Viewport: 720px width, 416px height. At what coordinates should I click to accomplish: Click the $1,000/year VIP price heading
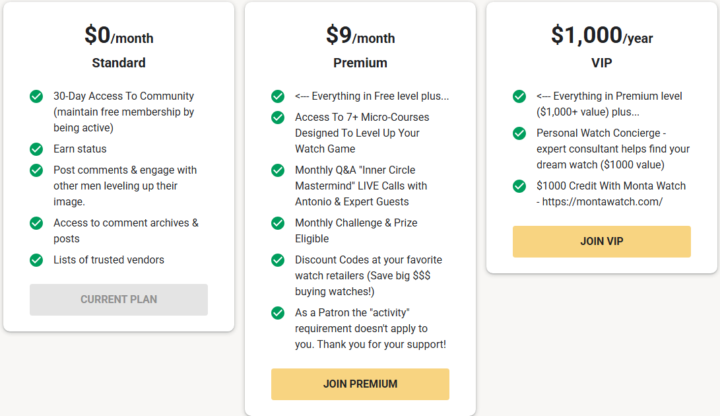click(601, 37)
